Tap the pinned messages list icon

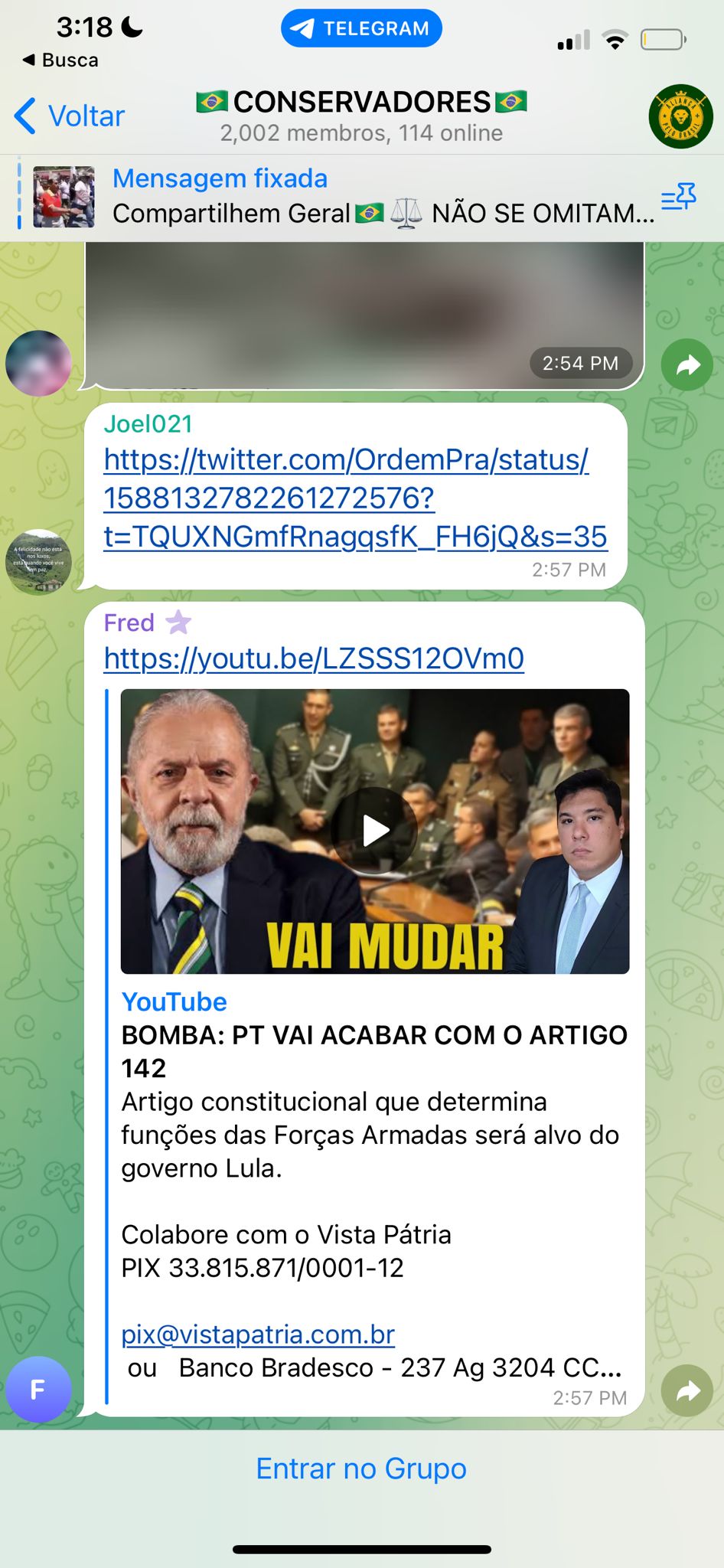(679, 197)
